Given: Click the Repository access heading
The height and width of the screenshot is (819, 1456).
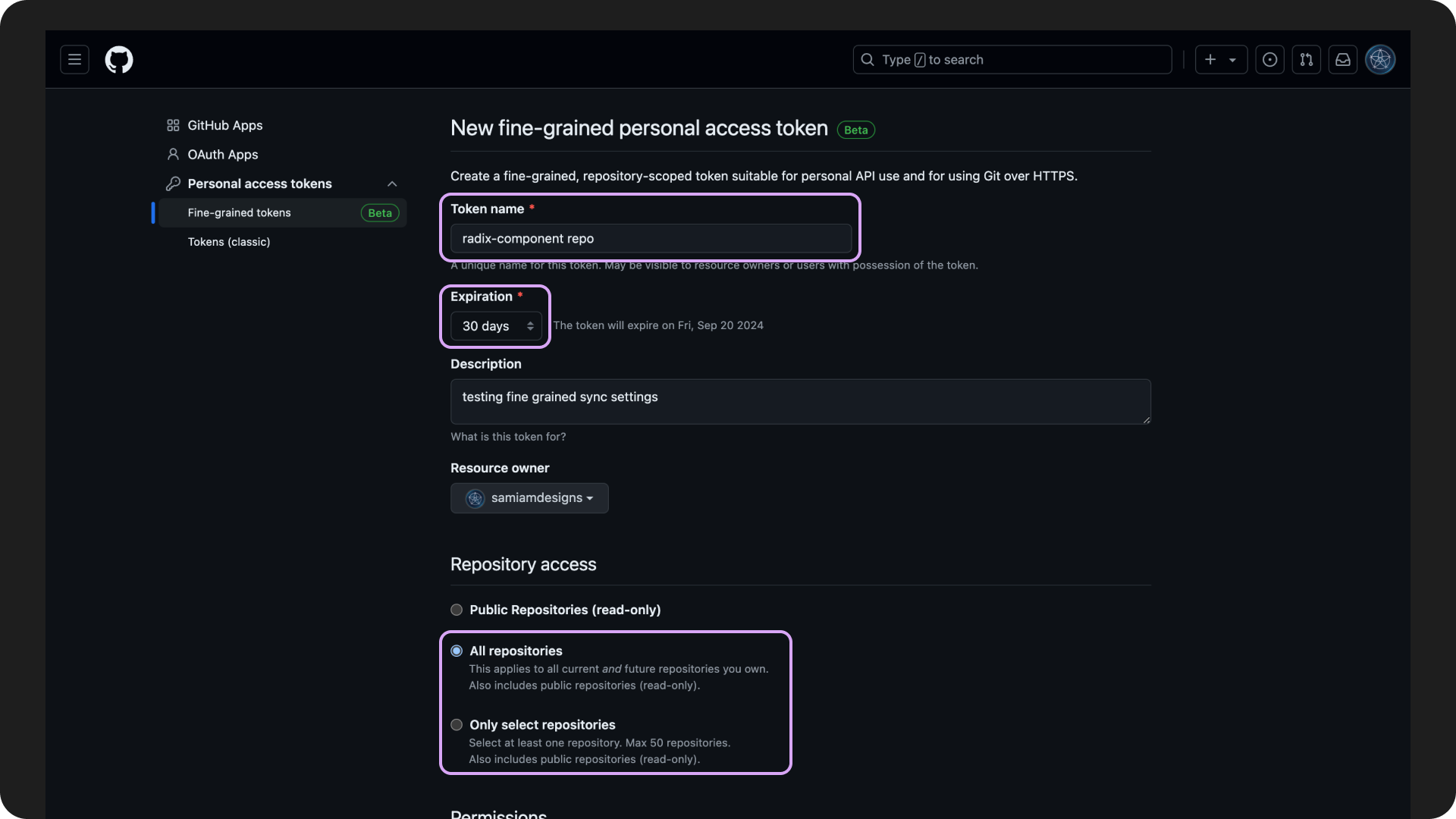Looking at the screenshot, I should coord(523,564).
